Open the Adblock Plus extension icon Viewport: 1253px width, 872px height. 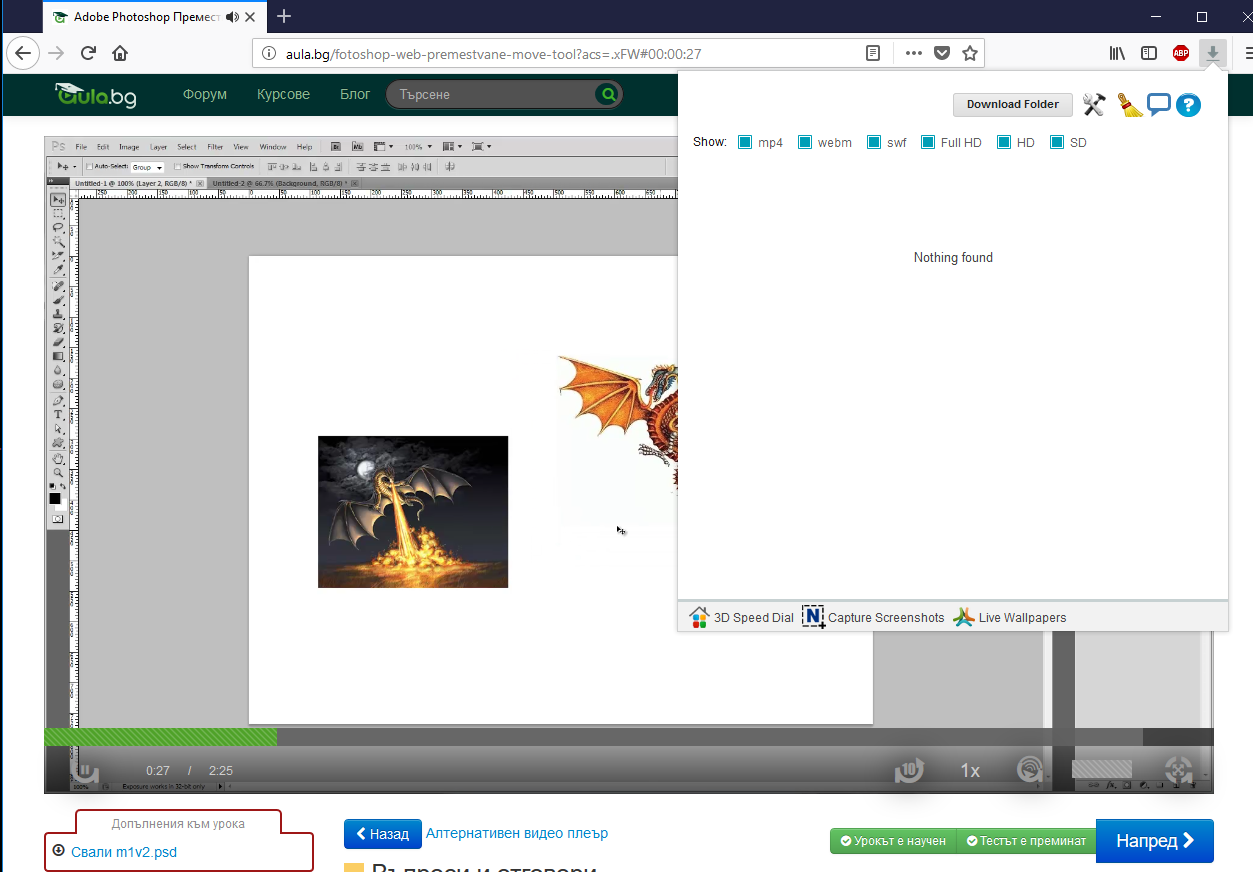pos(1181,53)
